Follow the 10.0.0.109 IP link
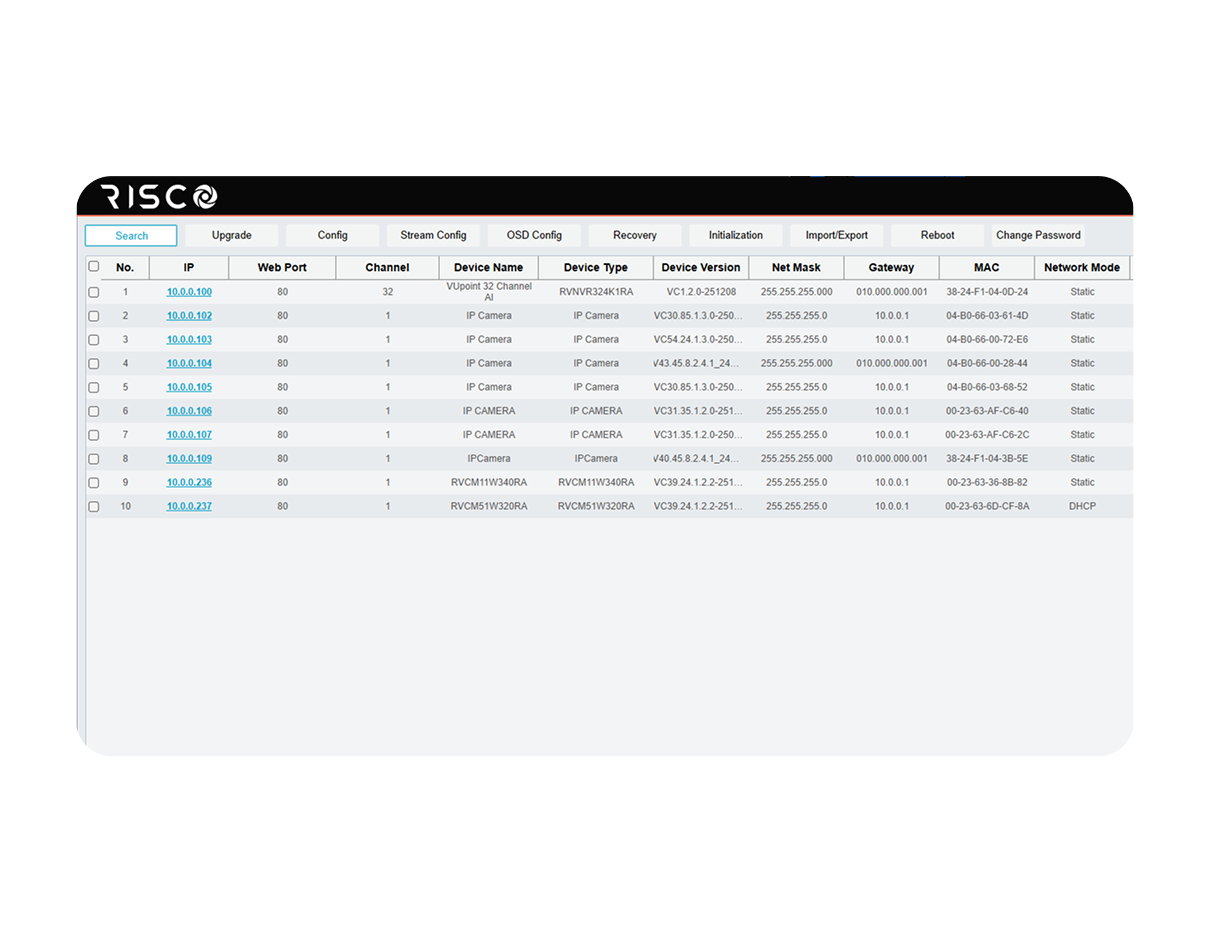The height and width of the screenshot is (932, 1208). [x=189, y=459]
